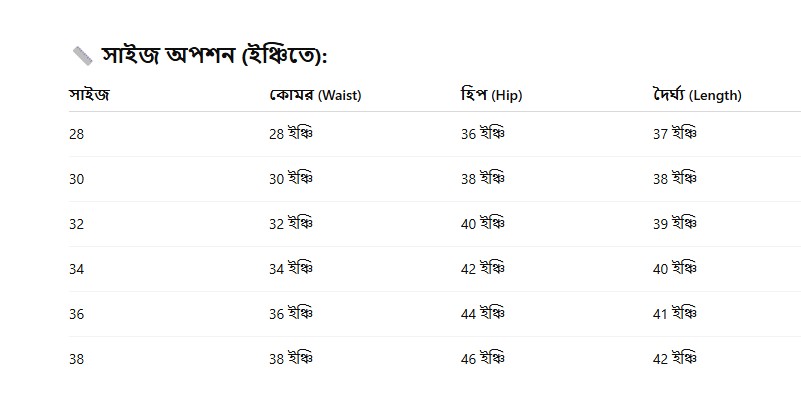Select the কোমর (Waist) column header

(315, 95)
